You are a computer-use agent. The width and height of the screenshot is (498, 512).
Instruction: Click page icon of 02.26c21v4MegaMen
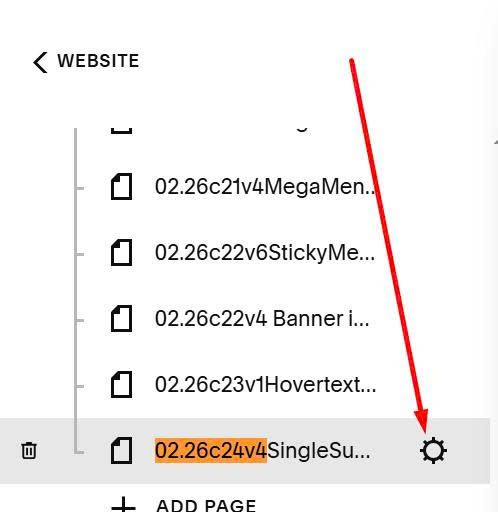pos(121,187)
